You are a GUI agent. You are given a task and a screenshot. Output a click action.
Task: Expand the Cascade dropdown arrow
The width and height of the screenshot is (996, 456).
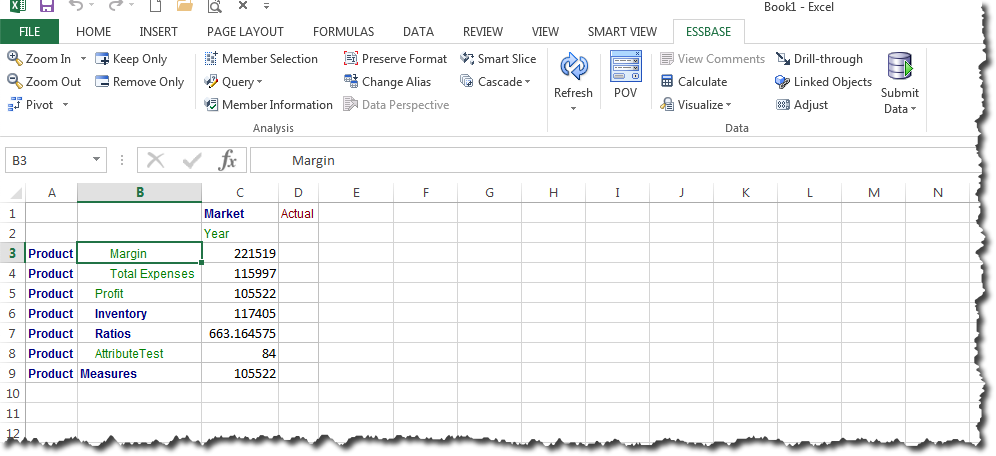tap(528, 82)
